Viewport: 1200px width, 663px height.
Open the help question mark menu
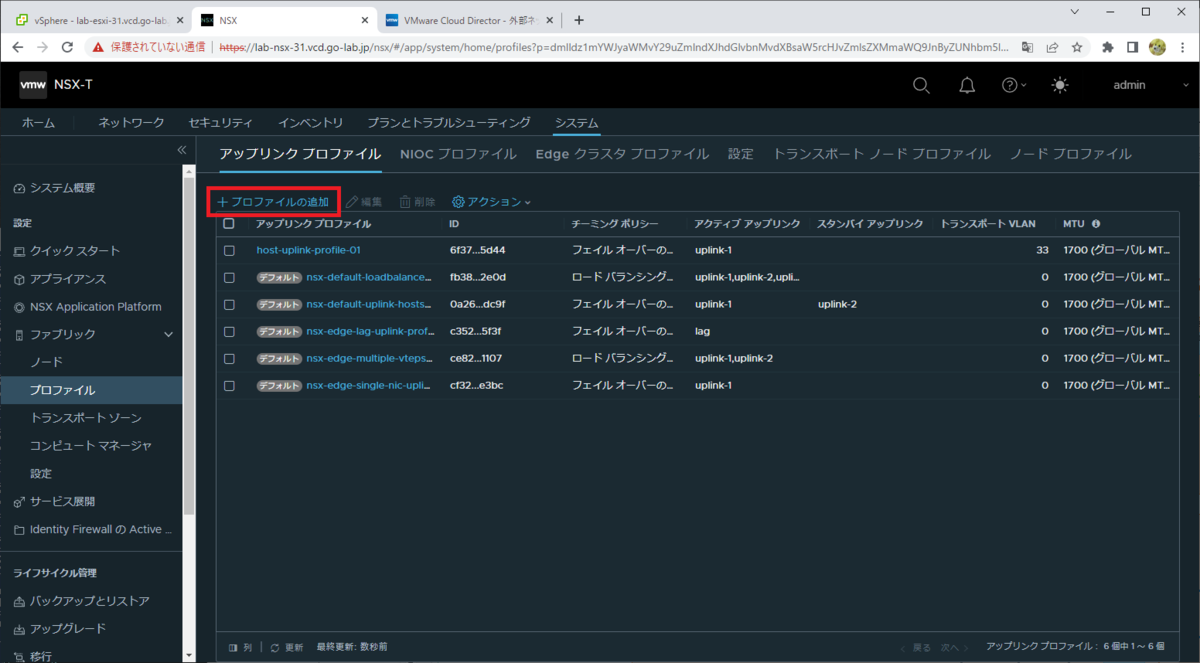tap(1014, 85)
